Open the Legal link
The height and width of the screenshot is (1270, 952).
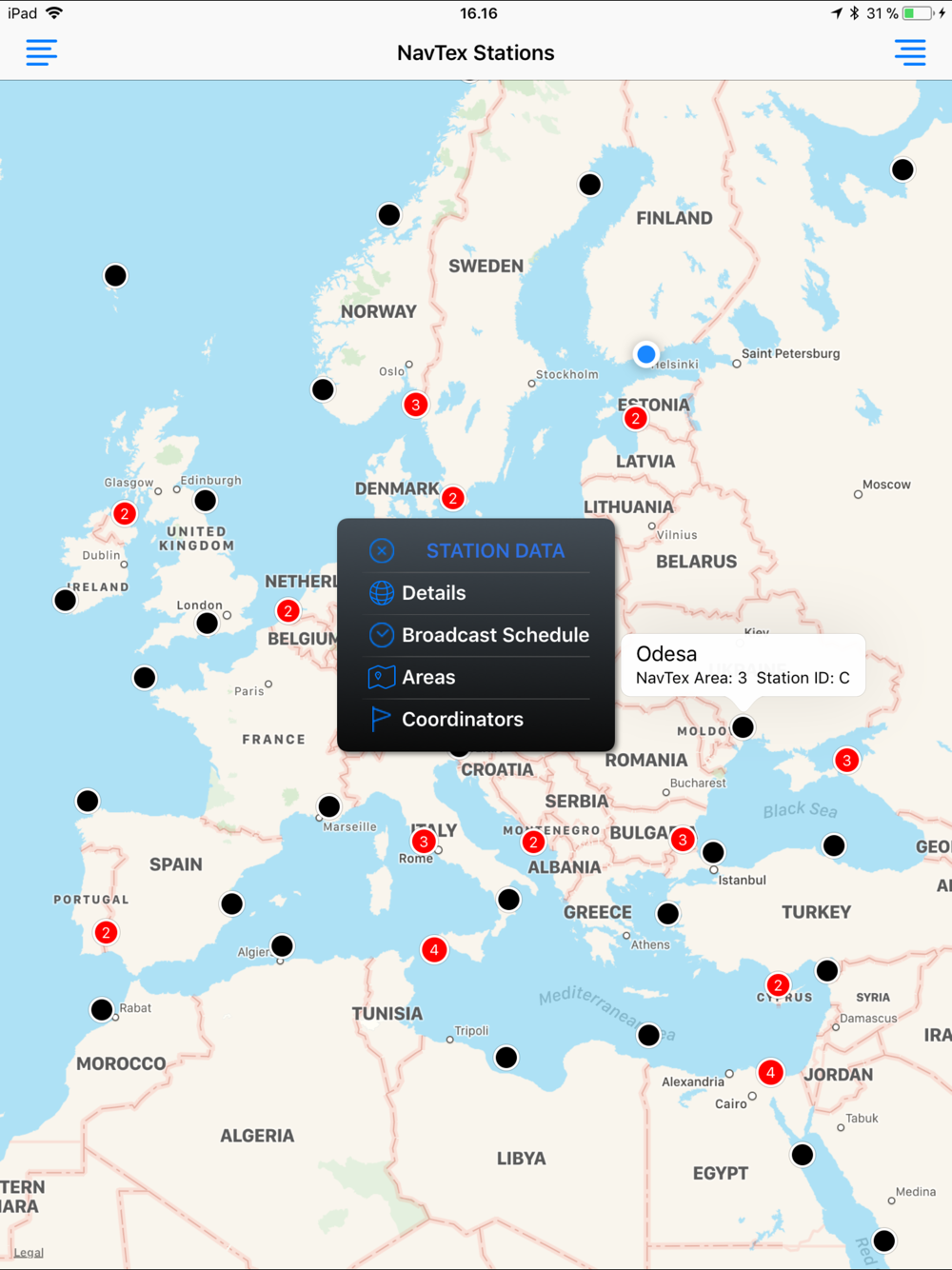(x=29, y=1252)
